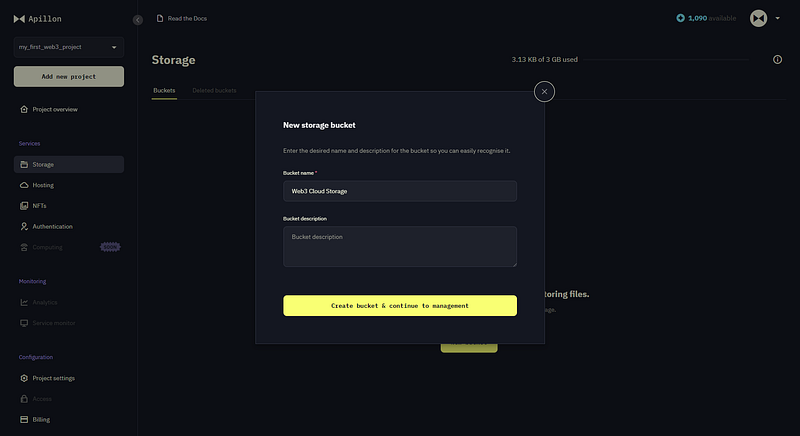Switch to the Deleted buckets tab
800x436 pixels.
(x=214, y=90)
